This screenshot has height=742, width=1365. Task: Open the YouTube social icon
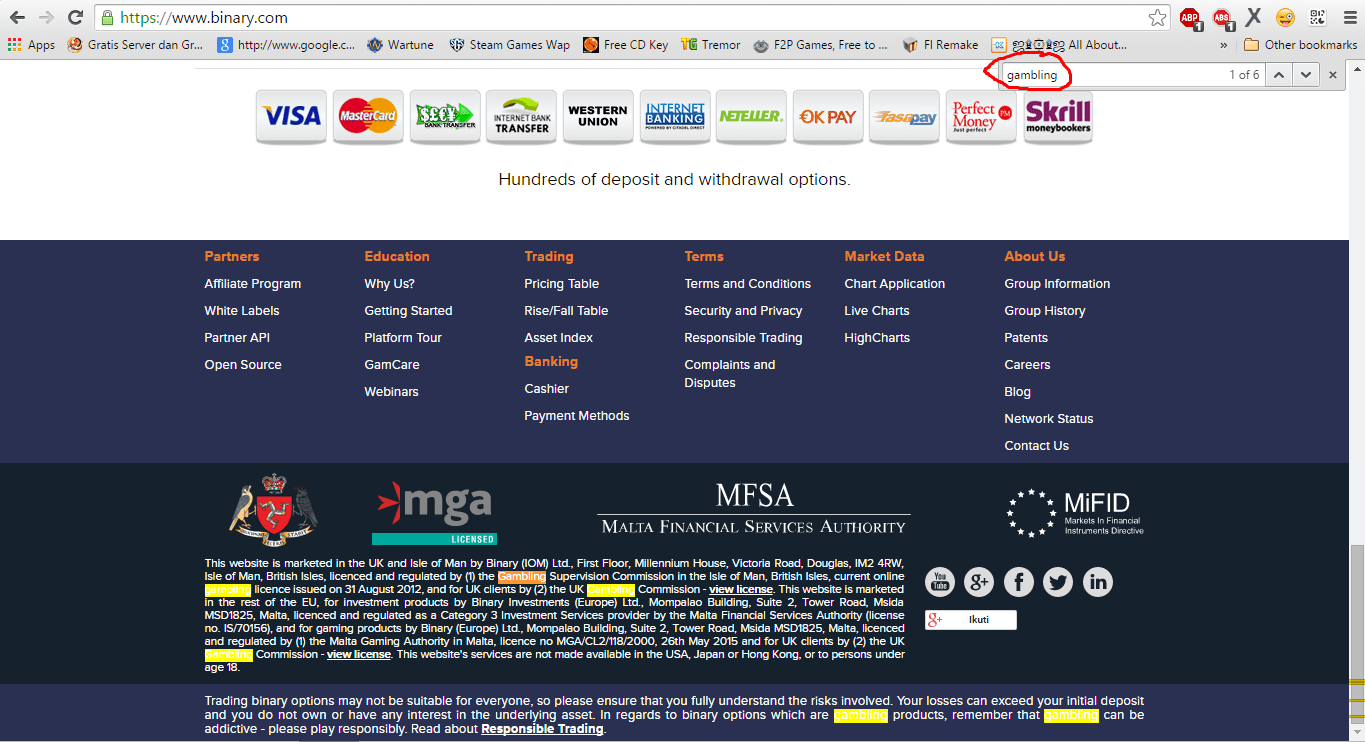[939, 582]
